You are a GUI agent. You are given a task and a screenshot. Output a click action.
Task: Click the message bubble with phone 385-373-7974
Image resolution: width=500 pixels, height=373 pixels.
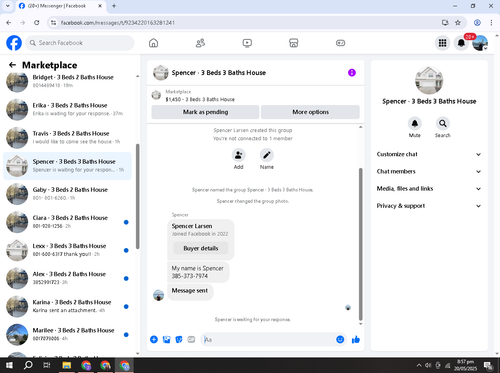pos(198,272)
